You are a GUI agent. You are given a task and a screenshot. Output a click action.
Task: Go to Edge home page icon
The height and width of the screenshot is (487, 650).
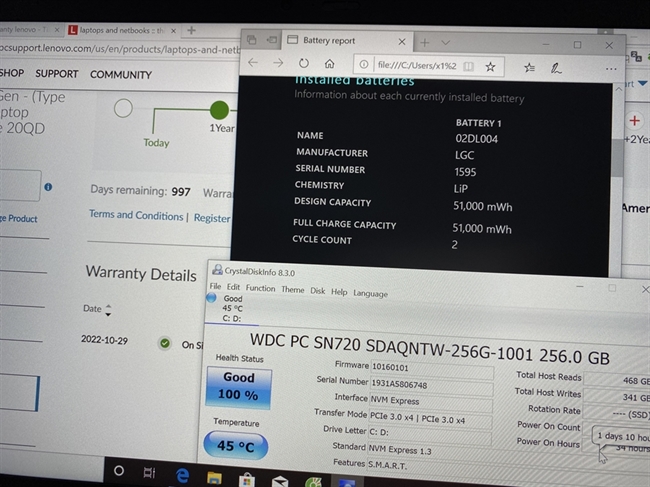click(330, 64)
